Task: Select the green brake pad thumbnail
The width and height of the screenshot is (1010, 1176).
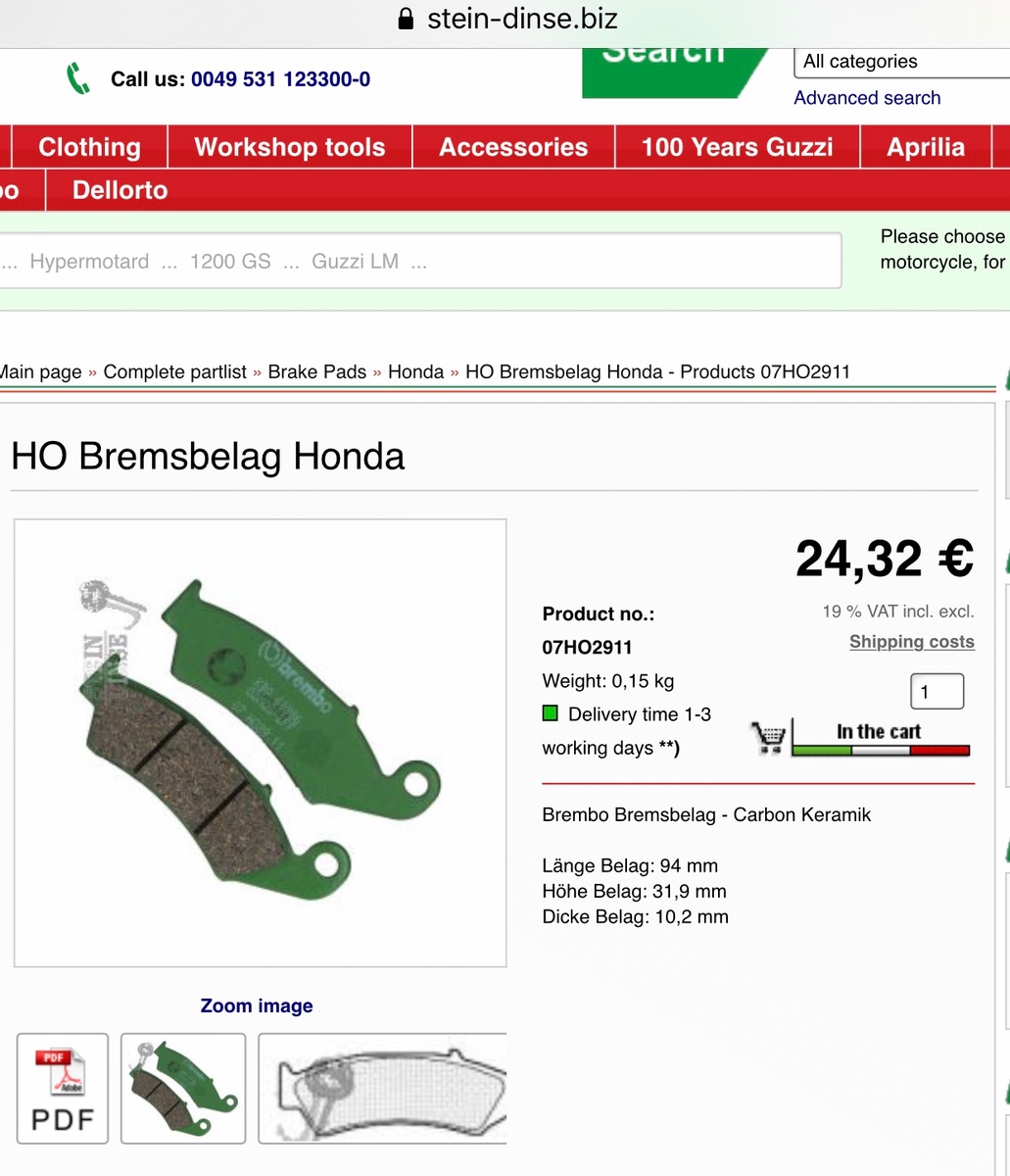Action: coord(183,1088)
